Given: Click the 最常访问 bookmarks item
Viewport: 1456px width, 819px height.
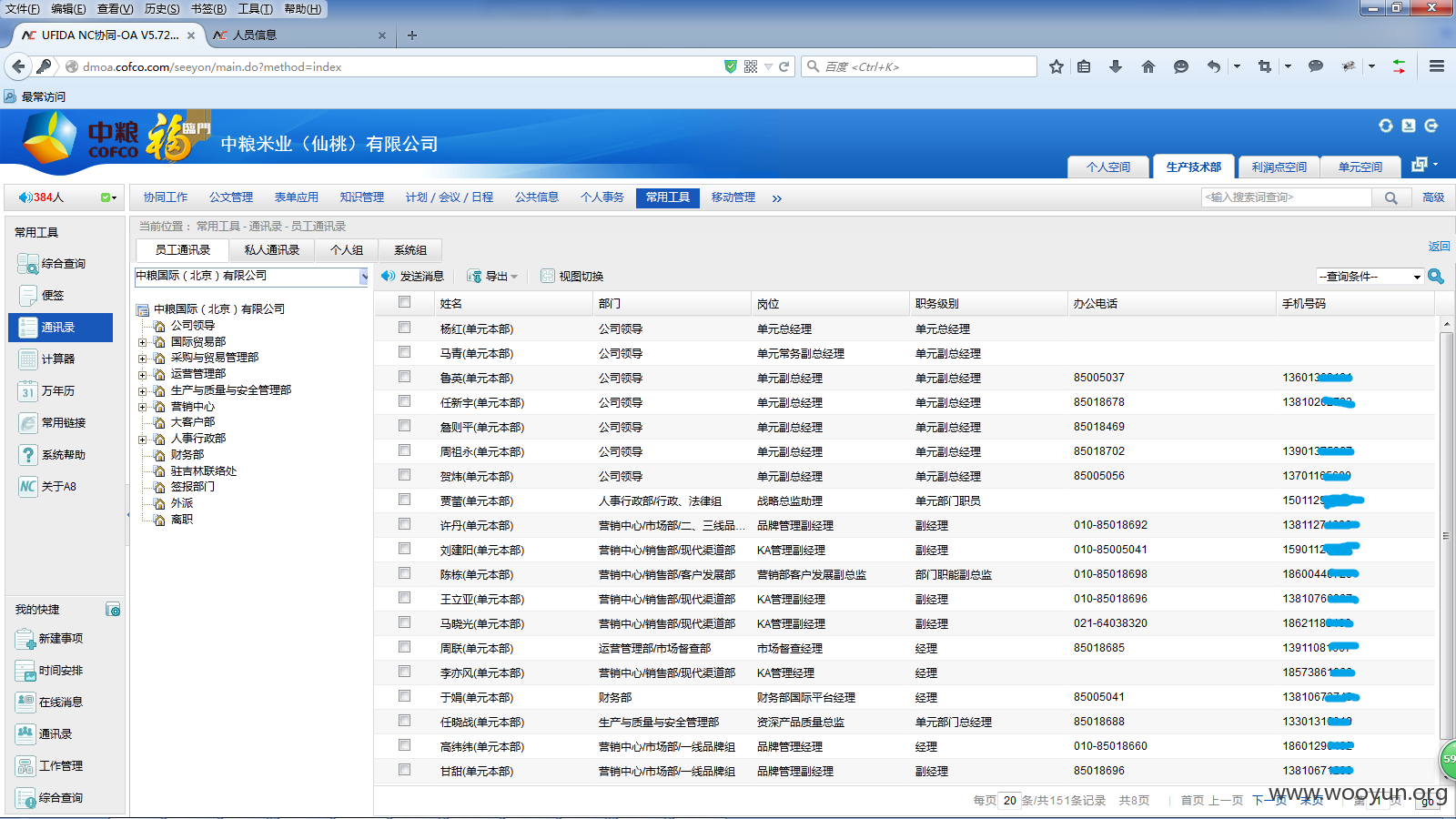Looking at the screenshot, I should (x=35, y=96).
